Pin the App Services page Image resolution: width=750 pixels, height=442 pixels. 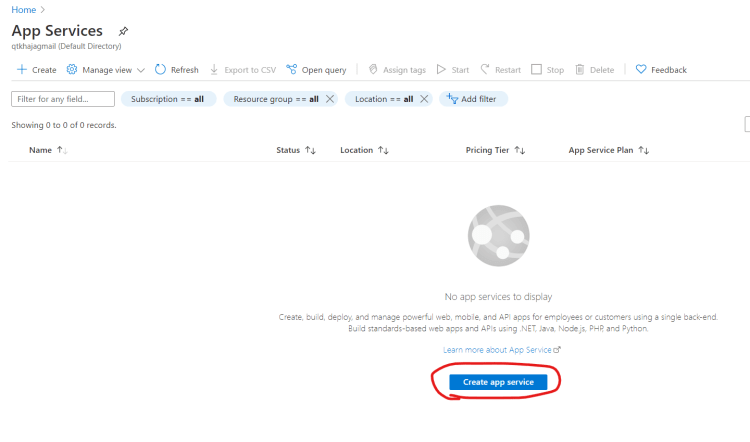click(x=123, y=31)
